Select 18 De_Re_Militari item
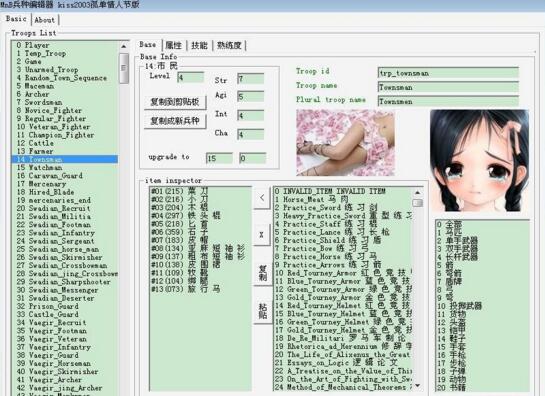This screenshot has width=545, height=396. 343,338
